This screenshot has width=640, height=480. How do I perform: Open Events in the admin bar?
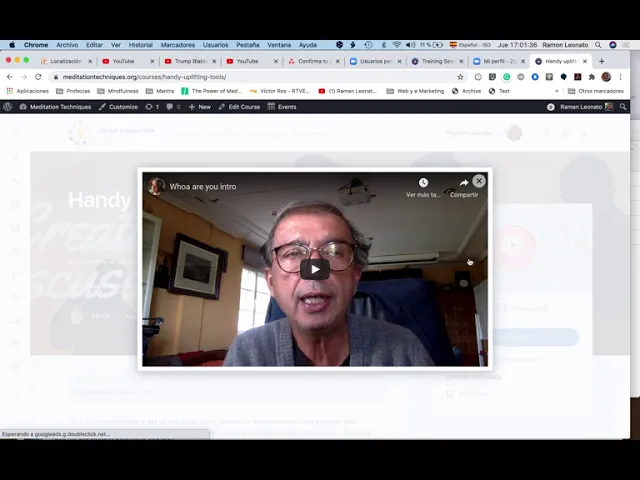pyautogui.click(x=282, y=107)
